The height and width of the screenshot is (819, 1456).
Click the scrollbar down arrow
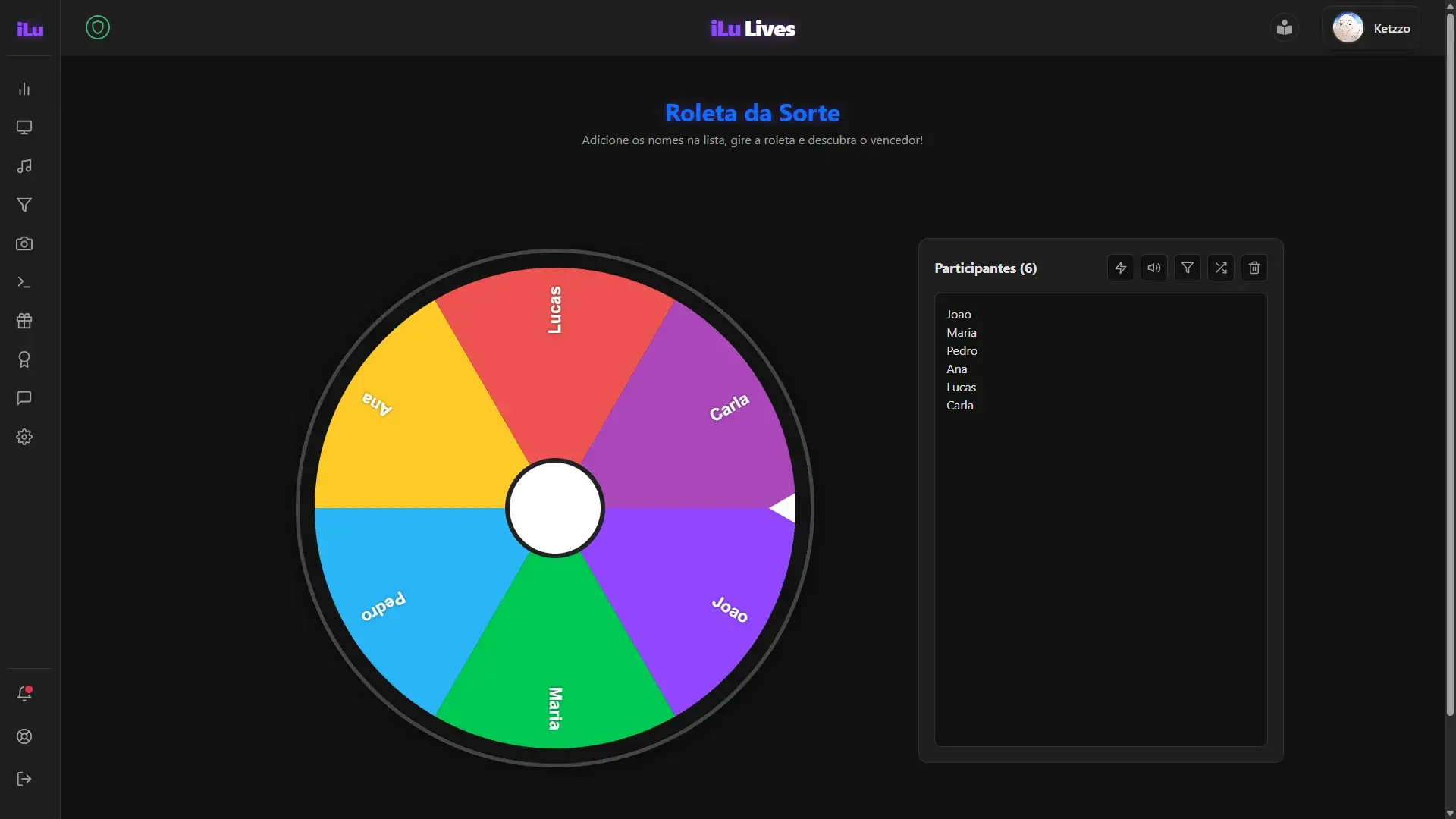1450,813
